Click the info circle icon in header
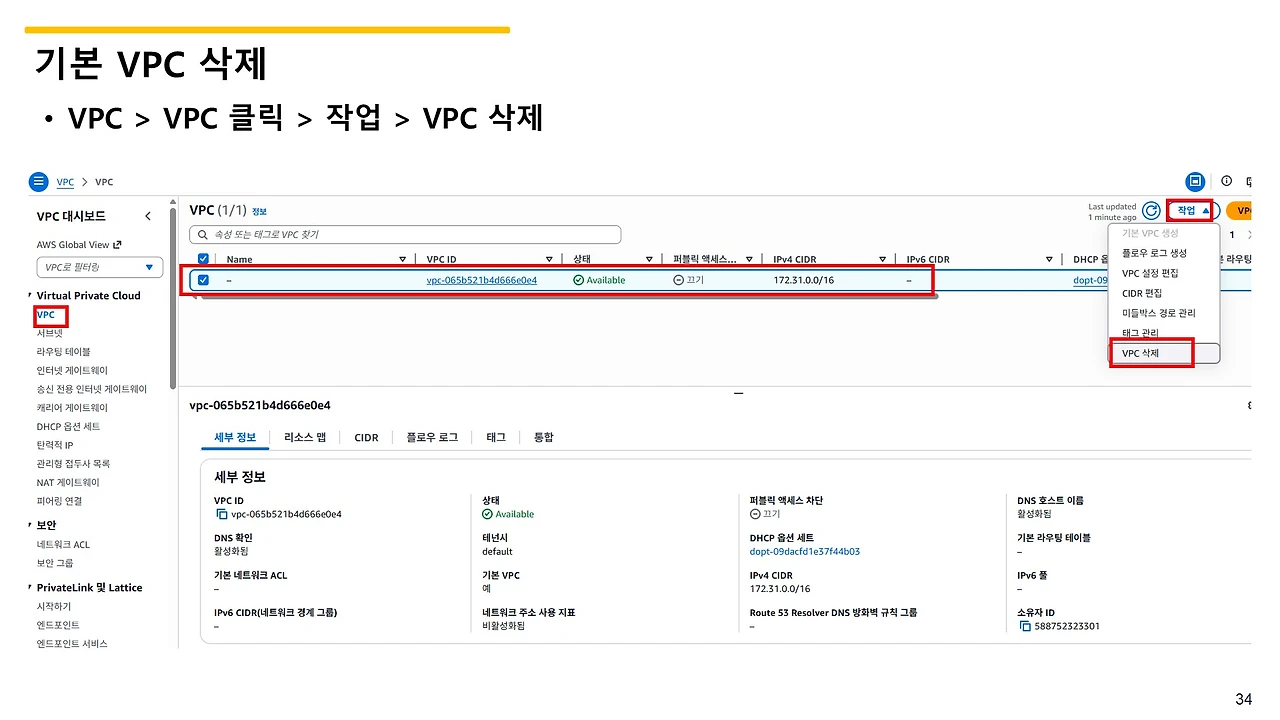Viewport: 1280px width, 720px height. pyautogui.click(x=1227, y=181)
